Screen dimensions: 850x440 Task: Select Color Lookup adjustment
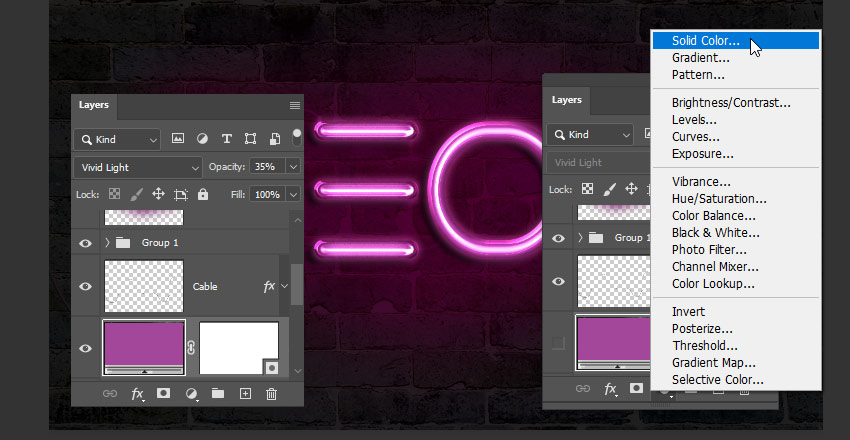tap(736, 284)
